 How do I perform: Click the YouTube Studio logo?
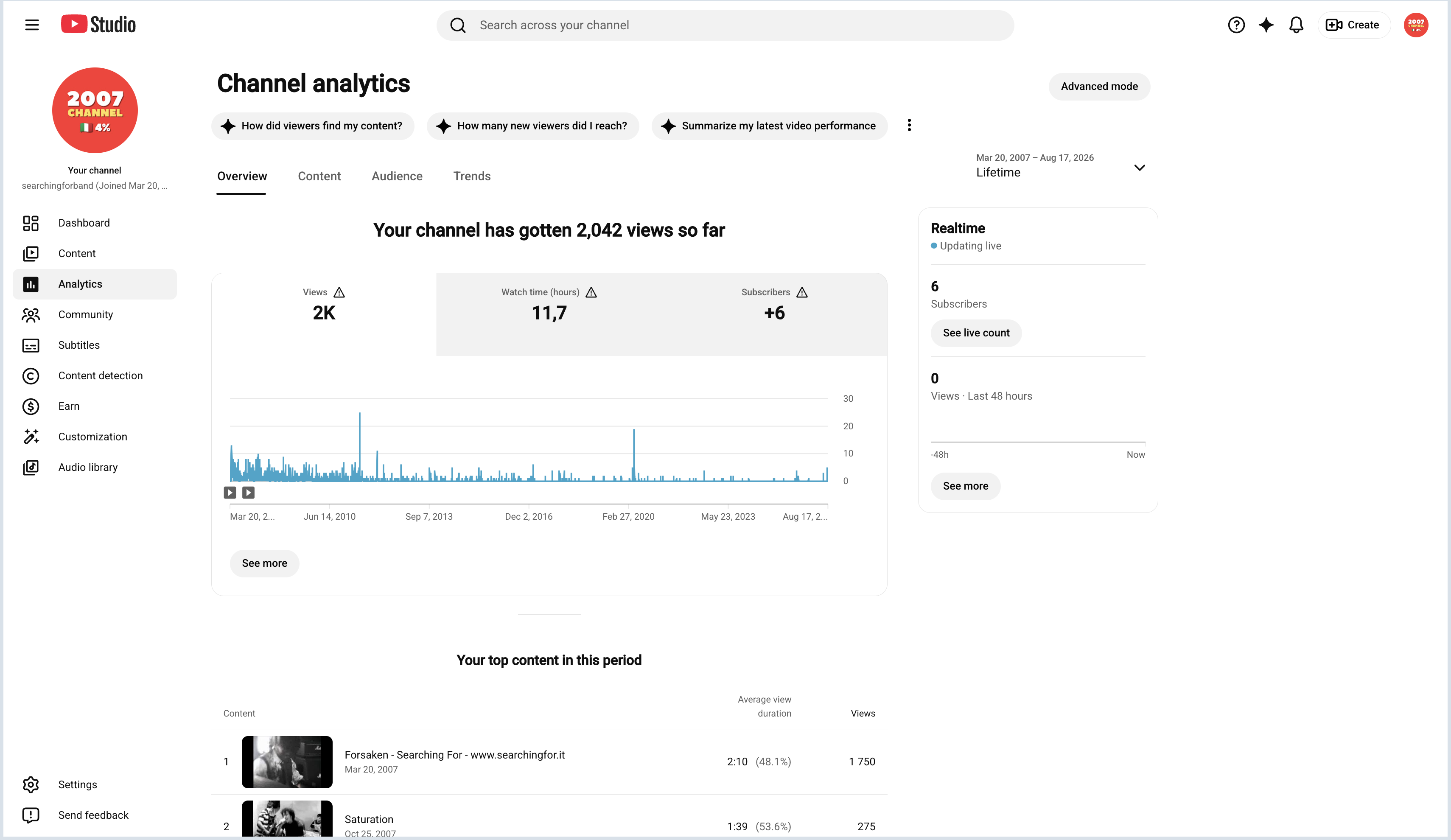[x=98, y=24]
